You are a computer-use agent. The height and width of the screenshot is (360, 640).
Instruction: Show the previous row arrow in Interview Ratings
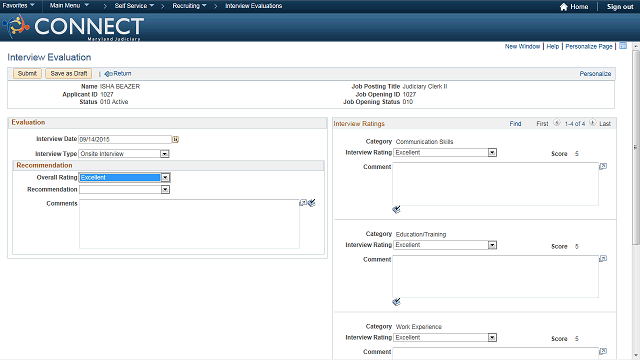click(x=557, y=122)
